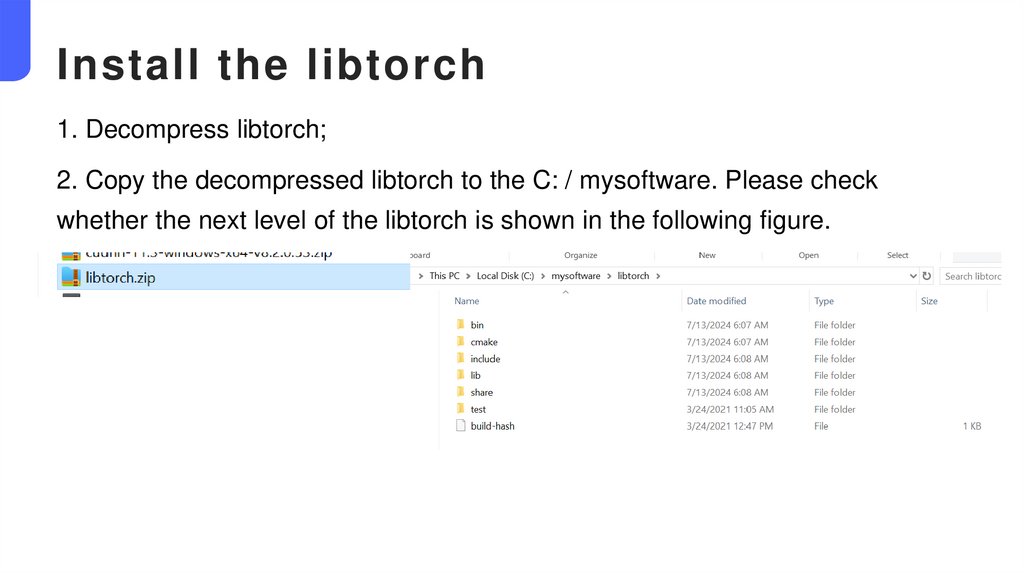The image size is (1024, 574).
Task: Select the libtorch.zip file entry
Action: point(120,278)
